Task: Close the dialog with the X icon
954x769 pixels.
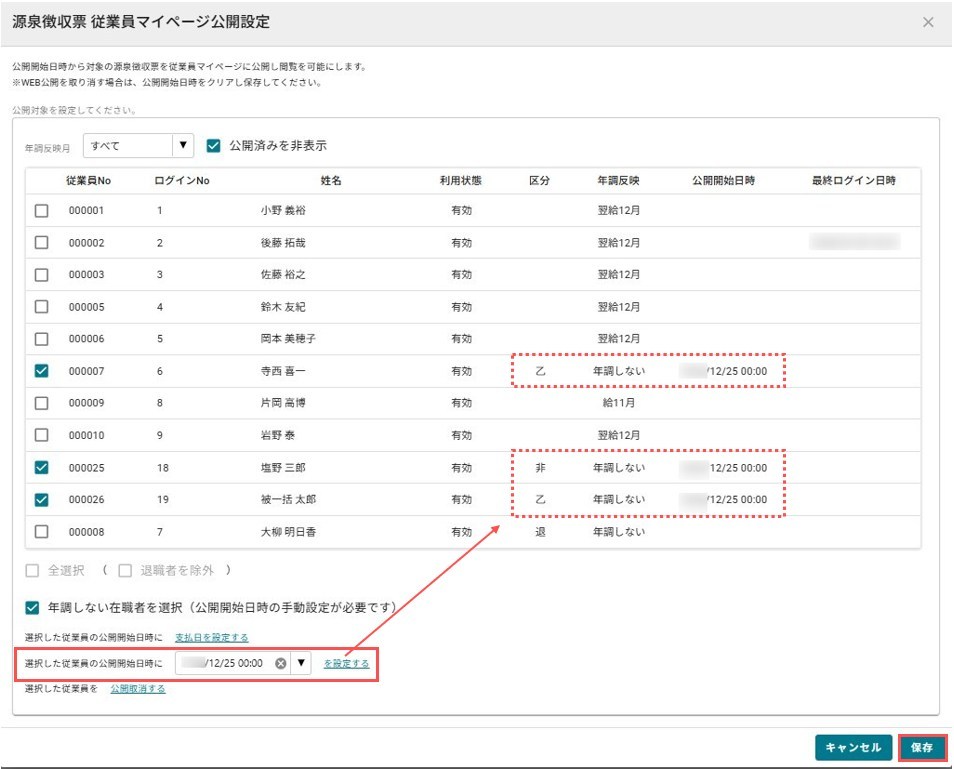Action: 928,23
